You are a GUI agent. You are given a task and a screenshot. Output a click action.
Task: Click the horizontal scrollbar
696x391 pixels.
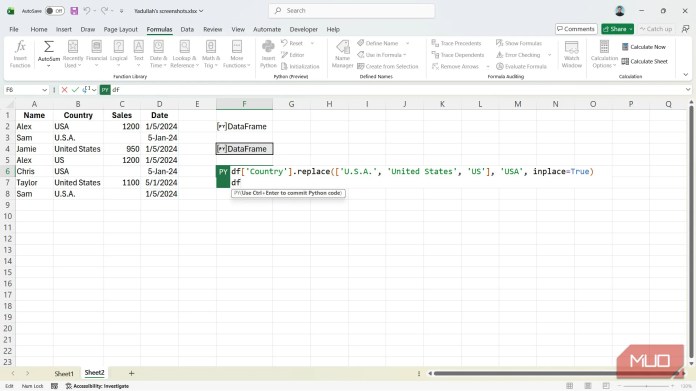pos(557,373)
